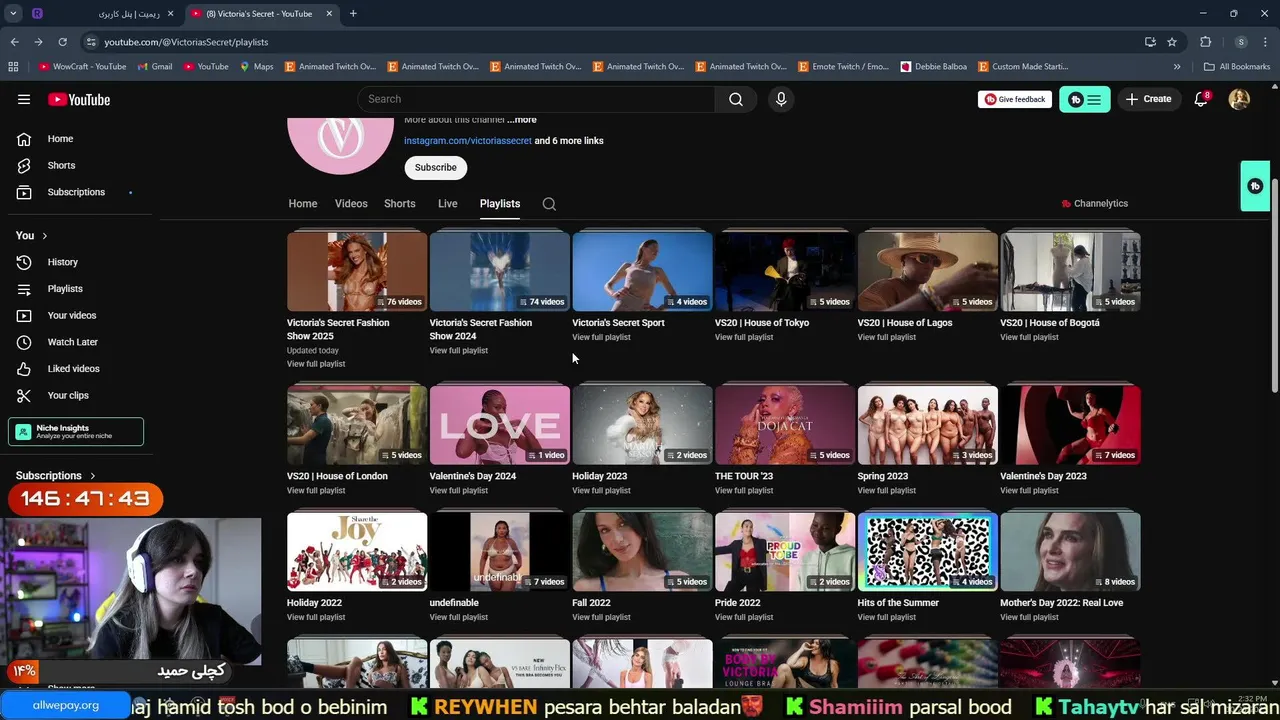This screenshot has height=720, width=1280.
Task: Open All Bookmarks folder
Action: tap(1237, 67)
